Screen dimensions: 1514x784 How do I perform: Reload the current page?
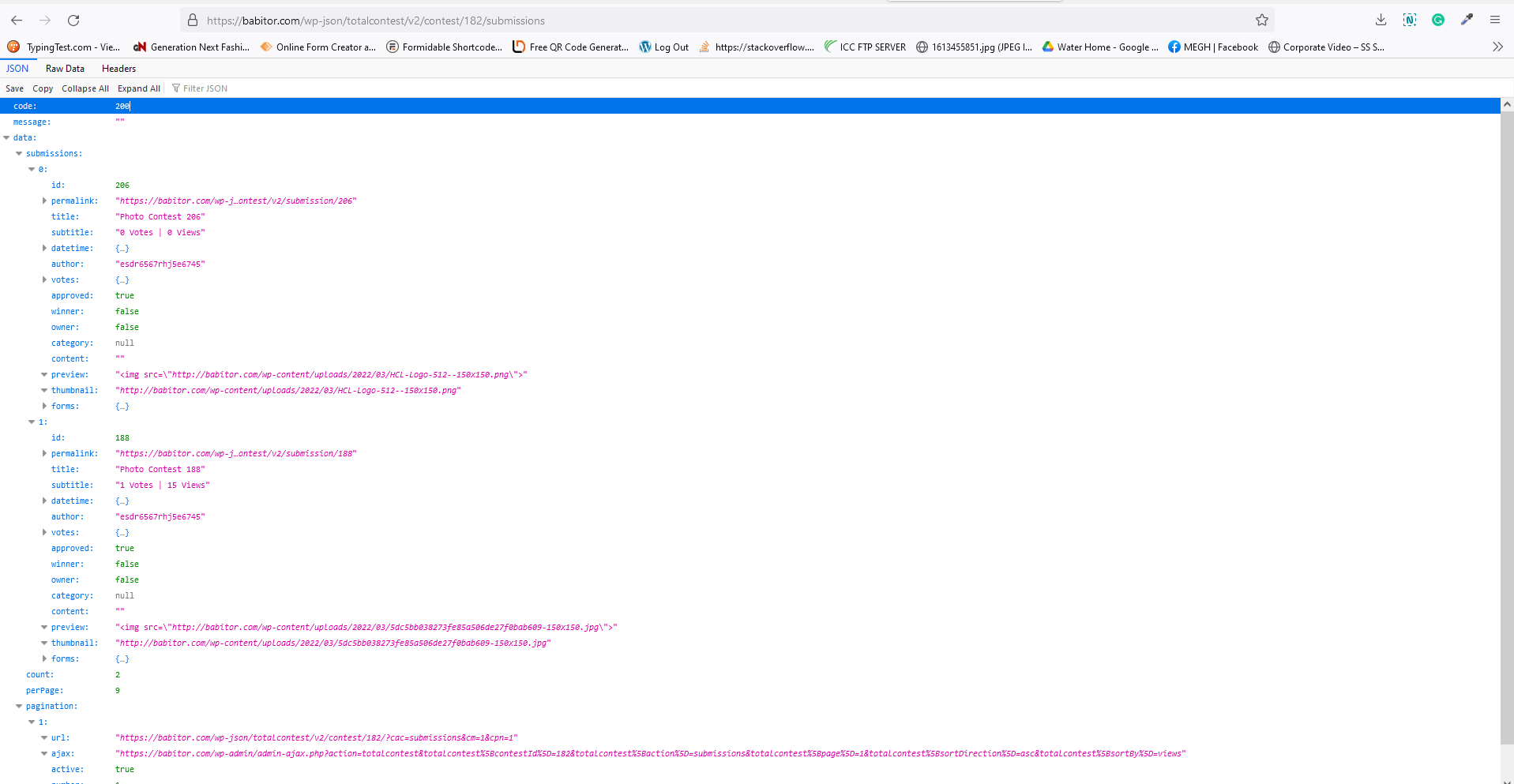tap(73, 21)
